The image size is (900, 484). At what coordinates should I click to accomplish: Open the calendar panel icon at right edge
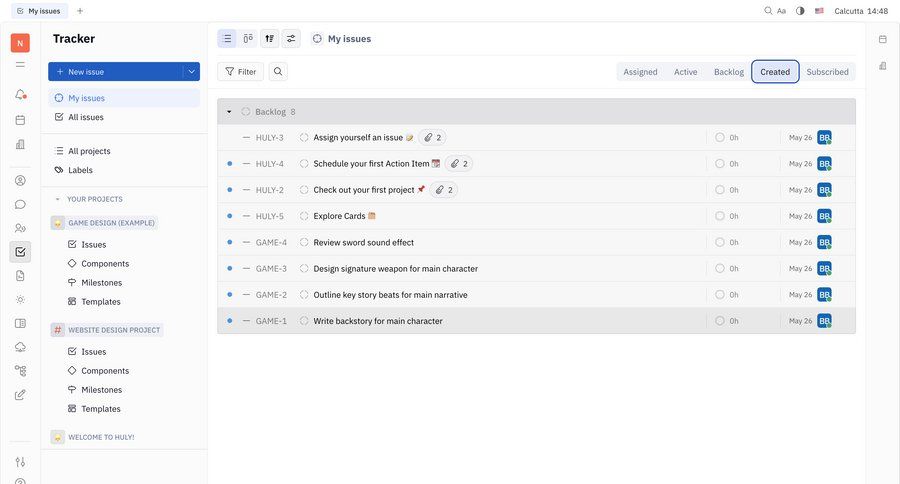[883, 39]
